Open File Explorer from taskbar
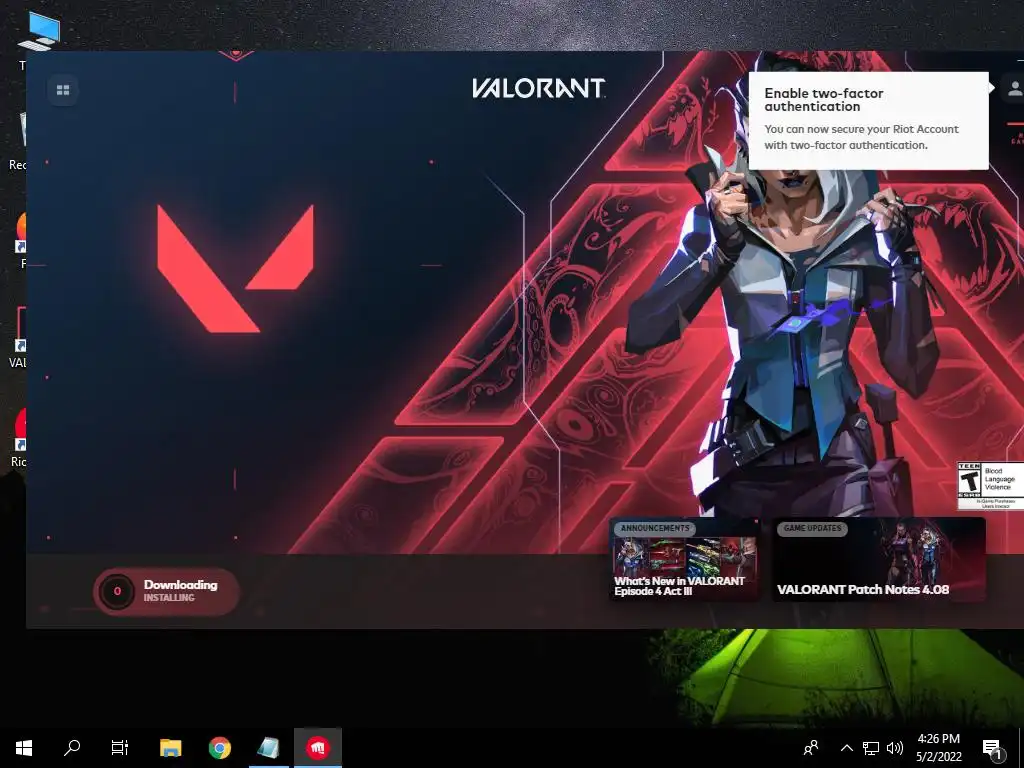The width and height of the screenshot is (1024, 768). click(170, 748)
